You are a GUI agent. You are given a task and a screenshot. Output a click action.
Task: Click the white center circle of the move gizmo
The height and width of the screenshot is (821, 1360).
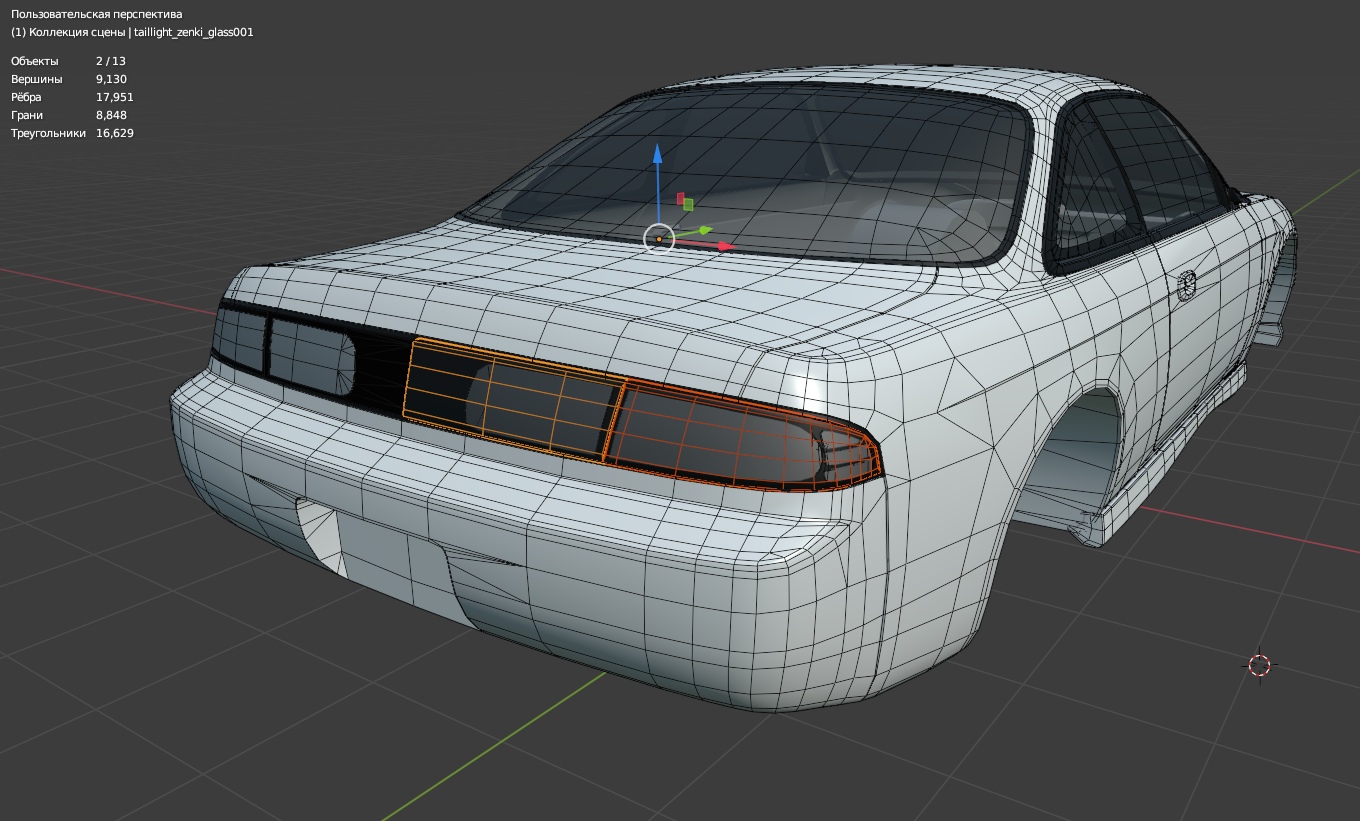point(659,238)
